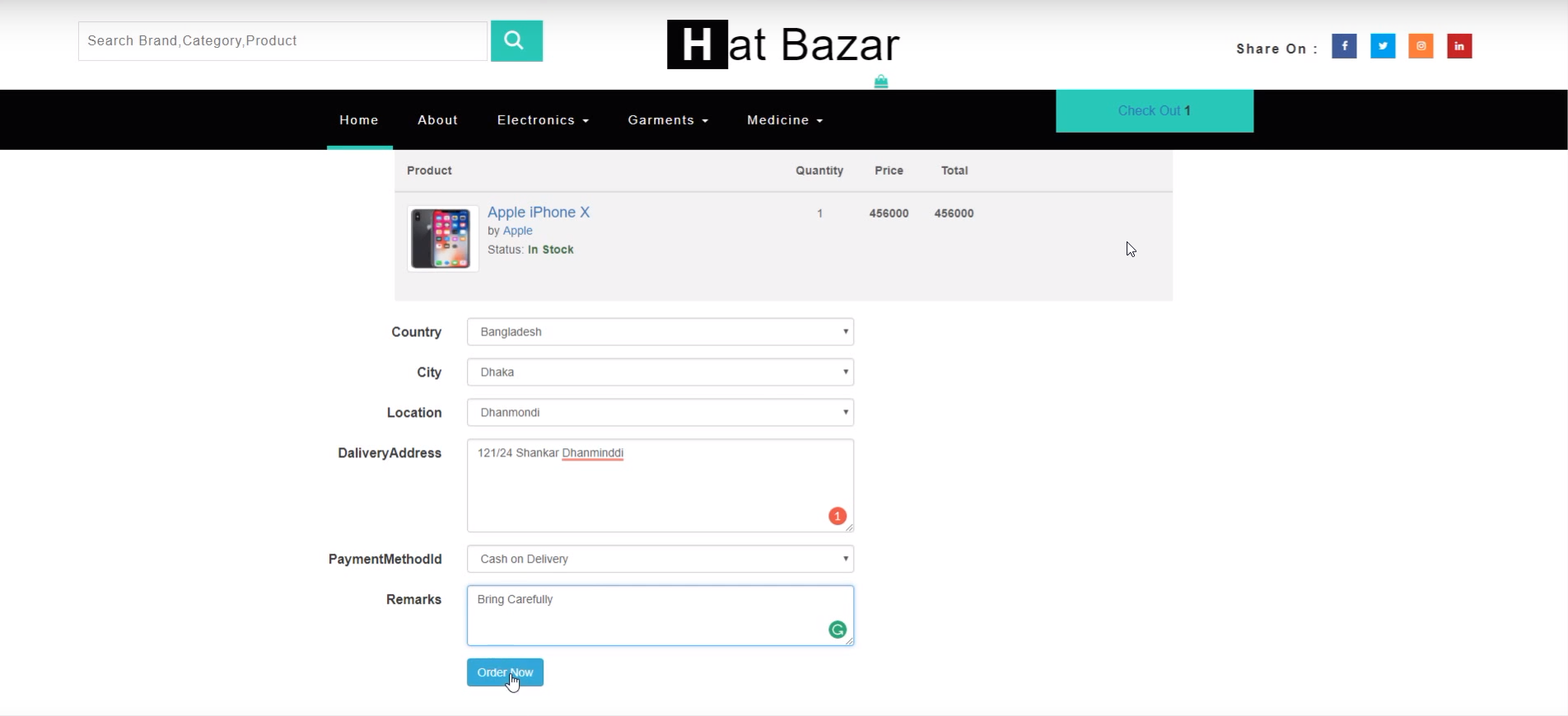
Task: Share on LinkedIn icon
Action: pyautogui.click(x=1459, y=46)
